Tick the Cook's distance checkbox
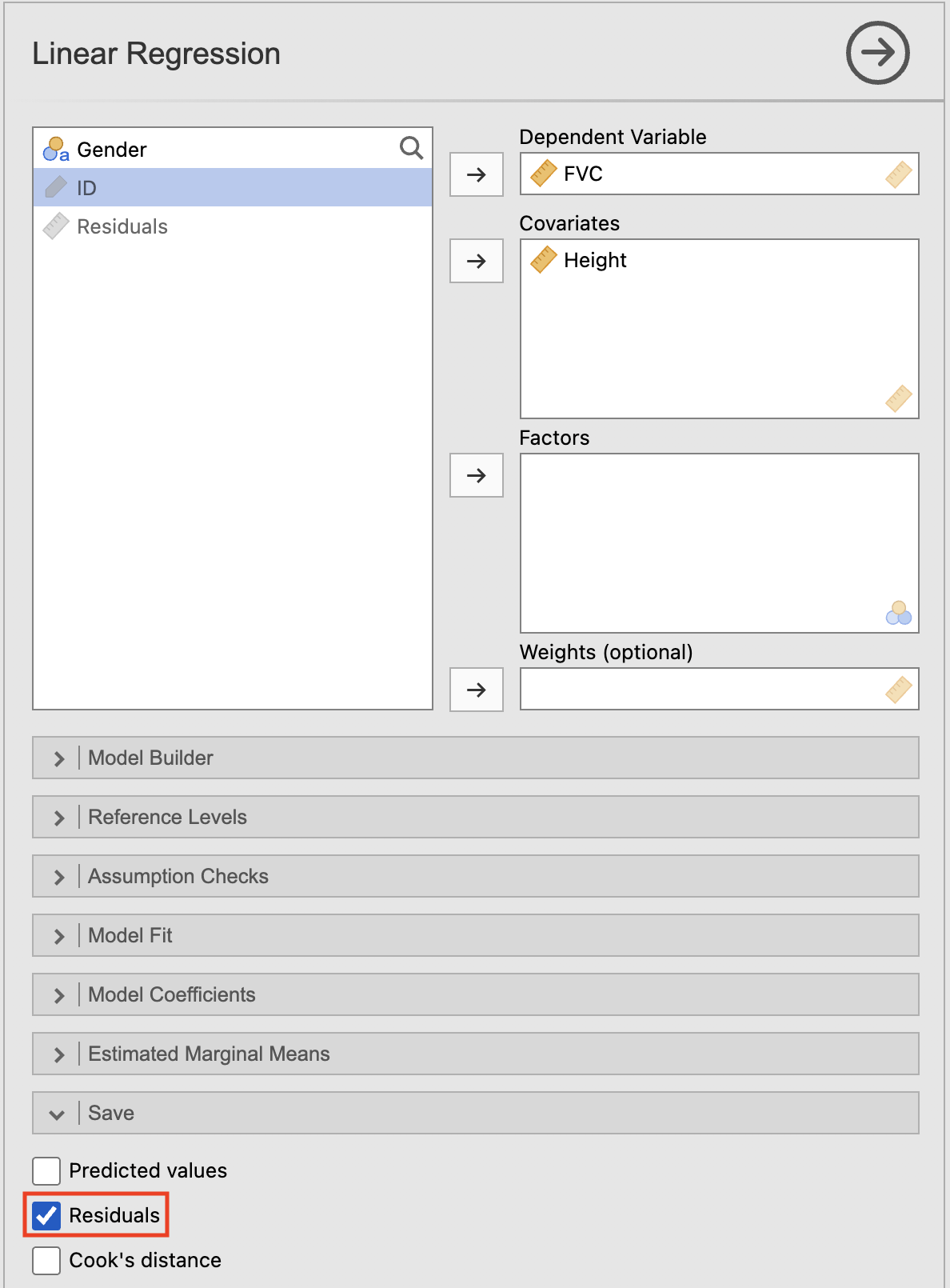This screenshot has width=950, height=1288. coord(46,1260)
